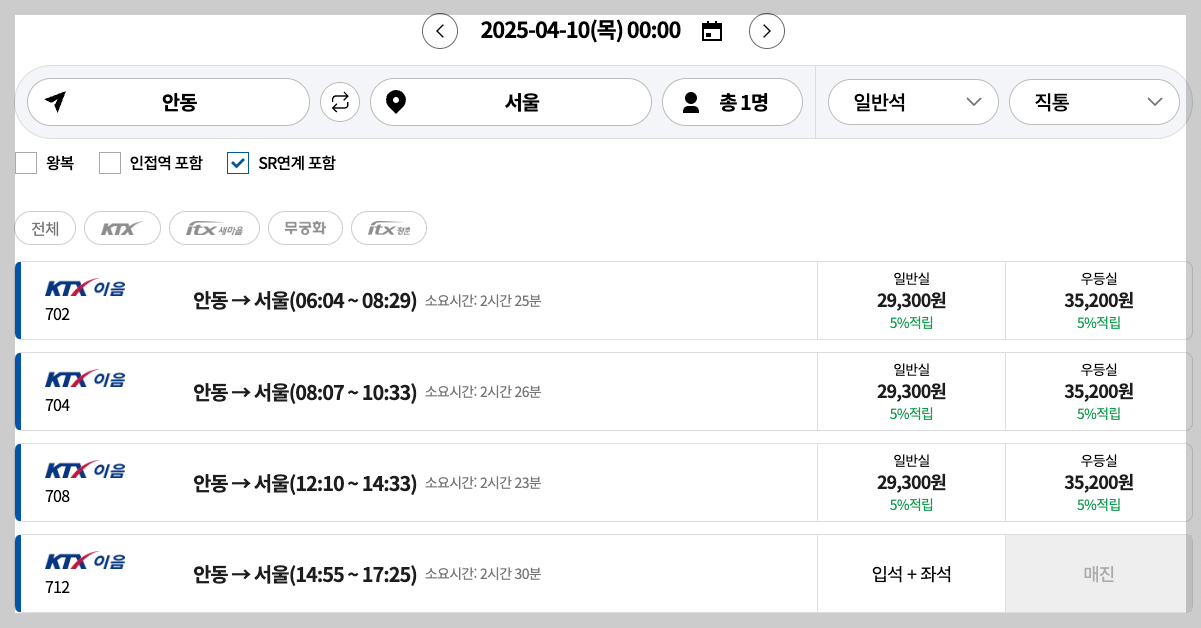Check the 인접역 포함 option
Image resolution: width=1201 pixels, height=628 pixels.
[109, 162]
